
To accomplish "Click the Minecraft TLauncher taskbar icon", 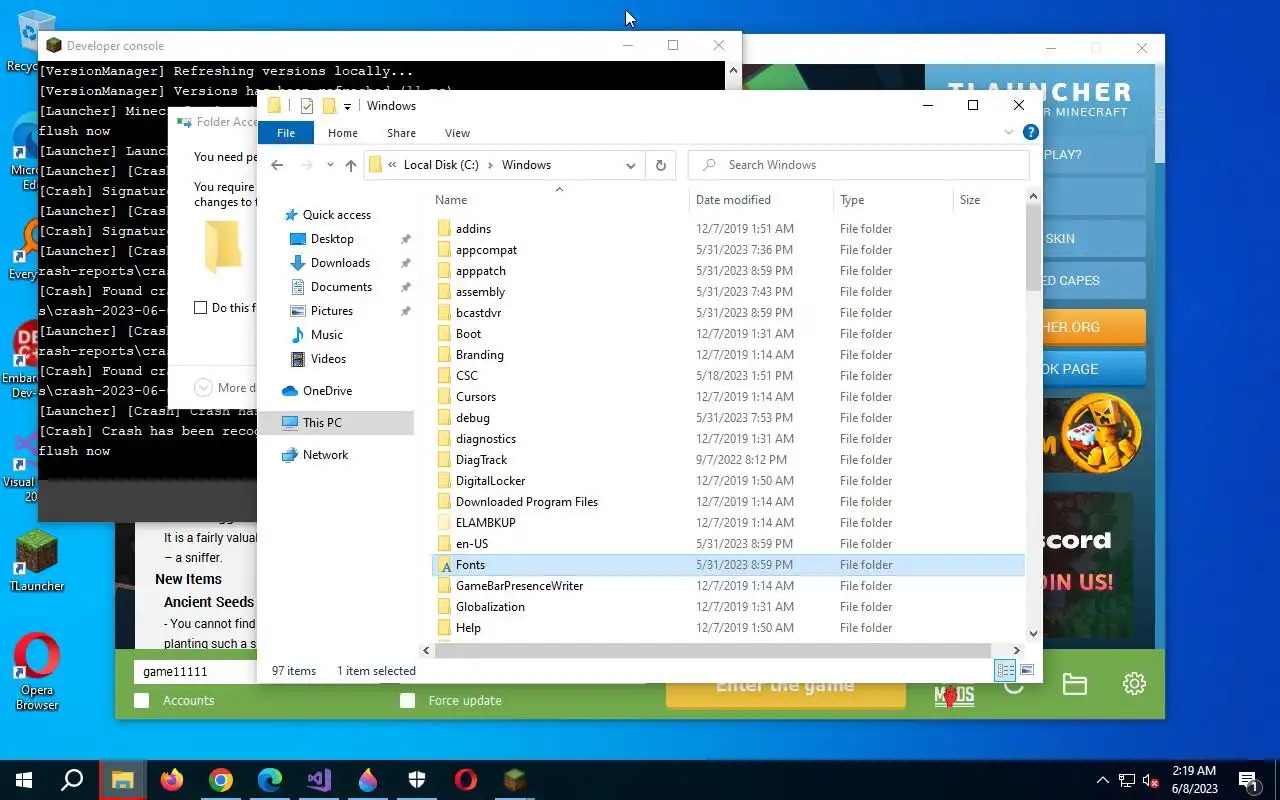I will click(515, 780).
